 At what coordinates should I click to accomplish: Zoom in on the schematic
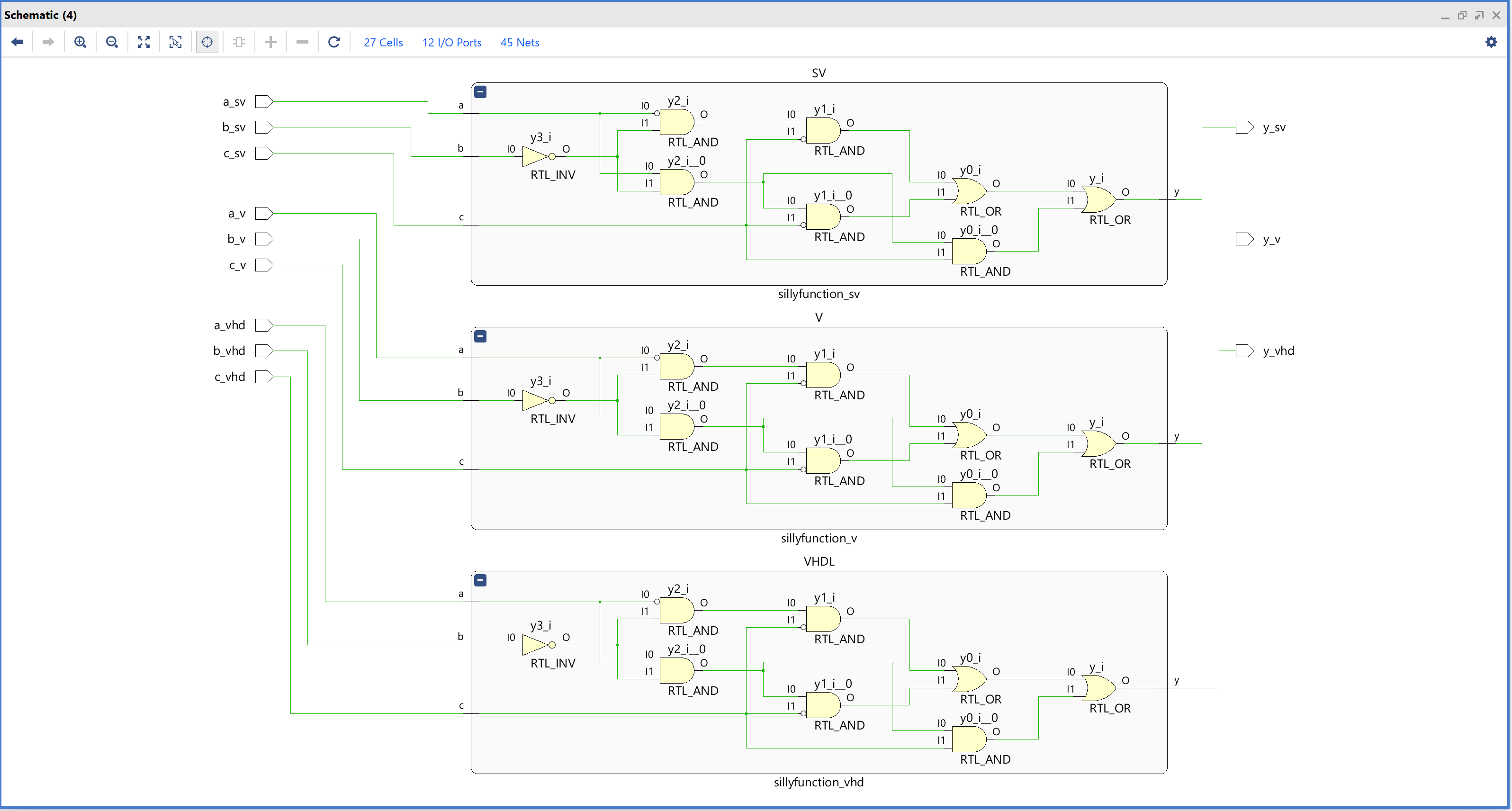pyautogui.click(x=81, y=42)
